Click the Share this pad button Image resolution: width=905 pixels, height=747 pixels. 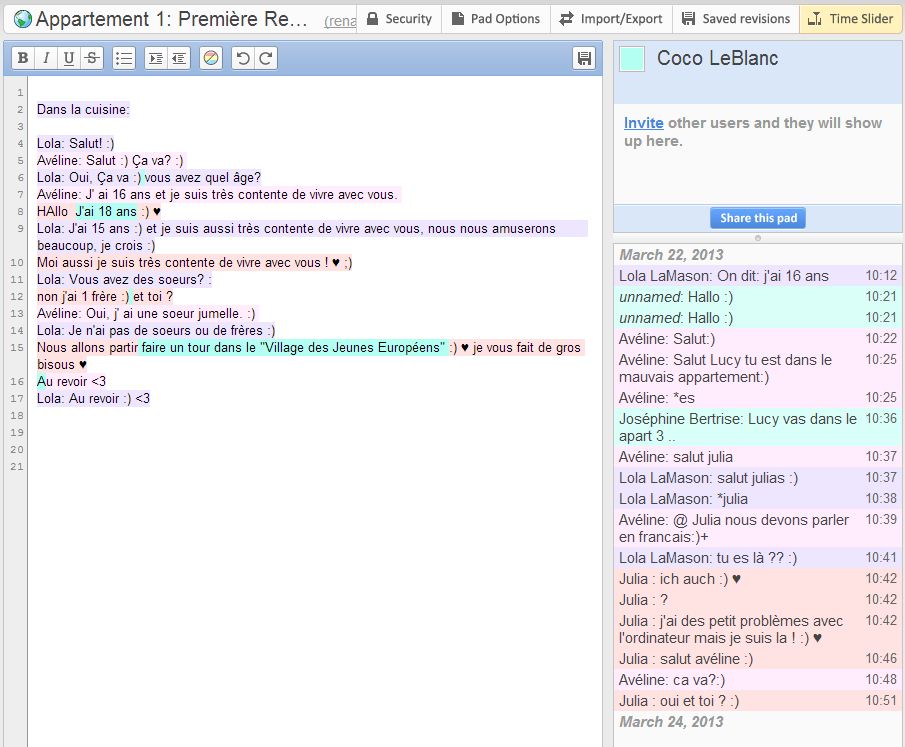[x=757, y=218]
